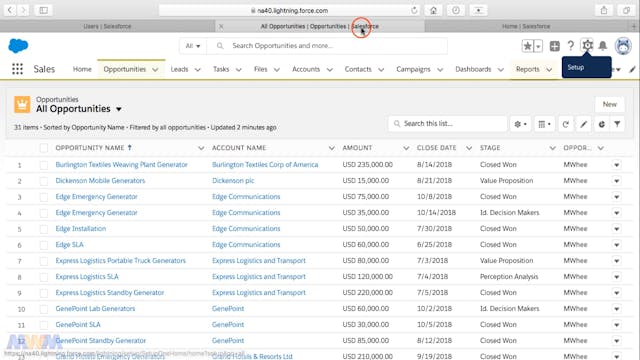Show the browser tab overview icon

pos(626,10)
